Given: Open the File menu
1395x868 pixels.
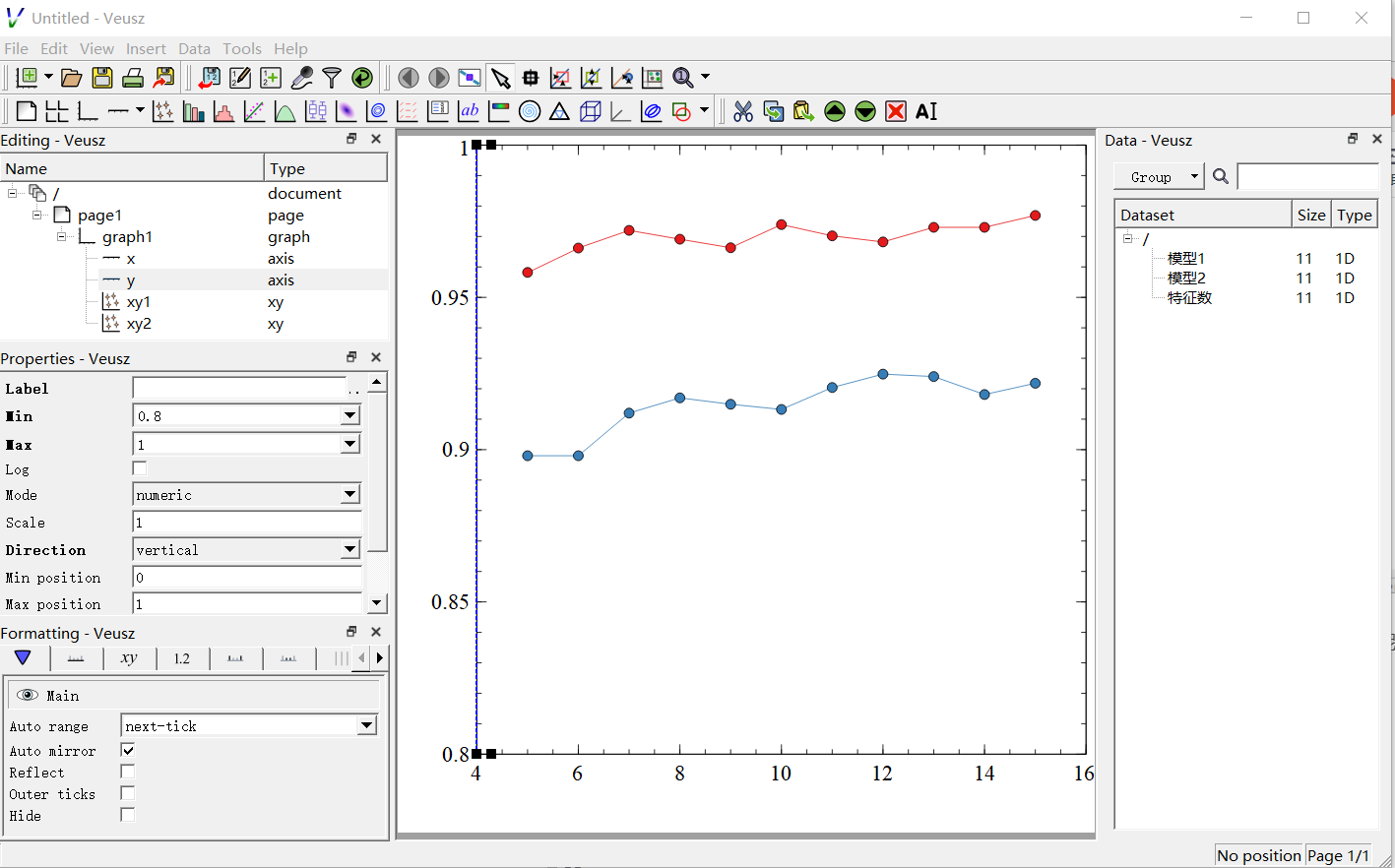Looking at the screenshot, I should tap(16, 48).
